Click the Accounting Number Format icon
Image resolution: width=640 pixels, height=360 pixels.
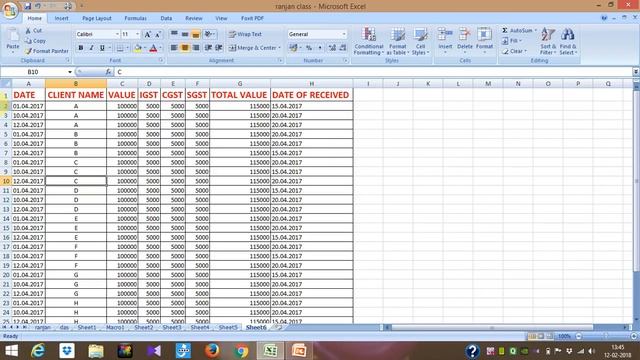tap(293, 48)
